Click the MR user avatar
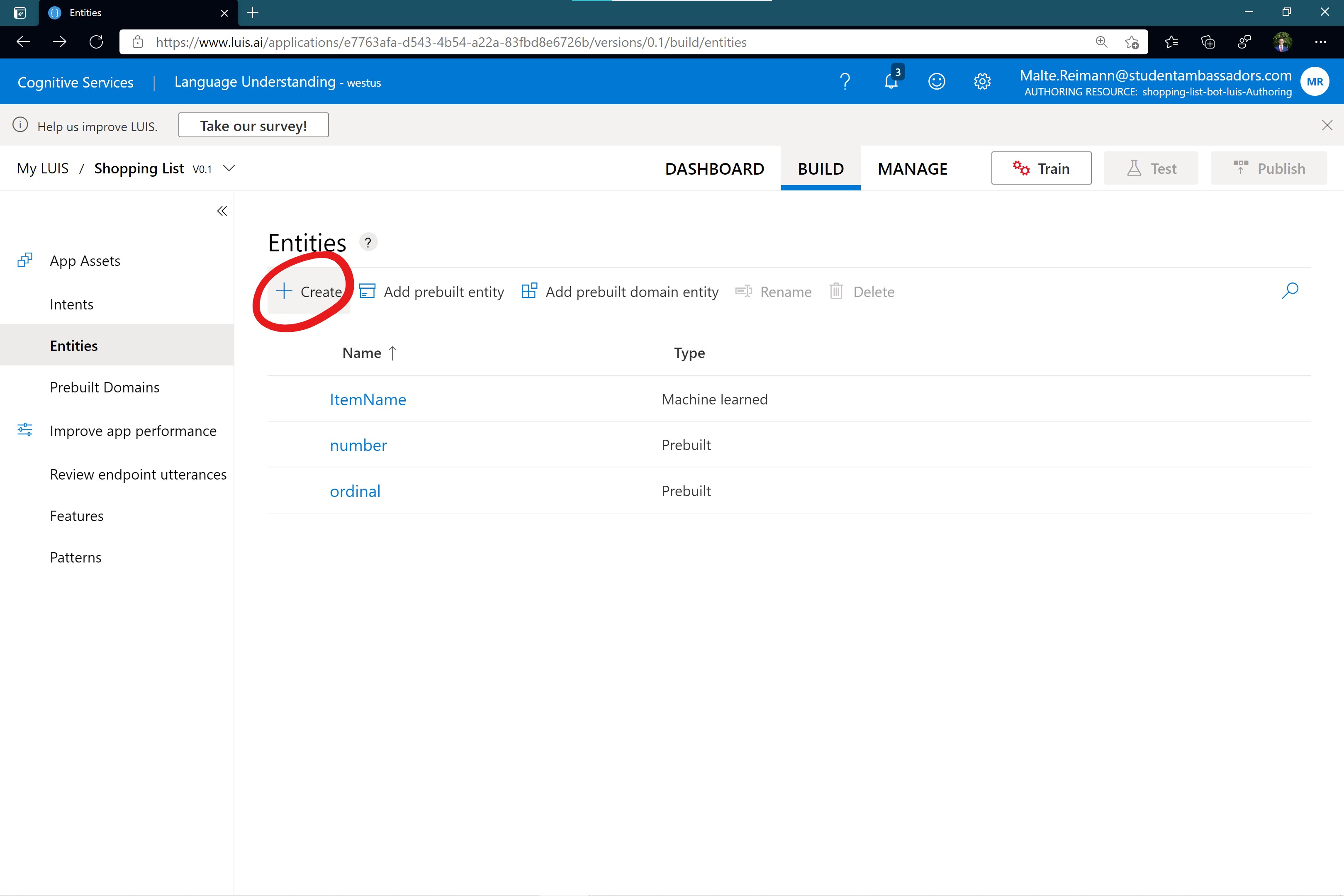Viewport: 1344px width, 896px height. (1314, 82)
